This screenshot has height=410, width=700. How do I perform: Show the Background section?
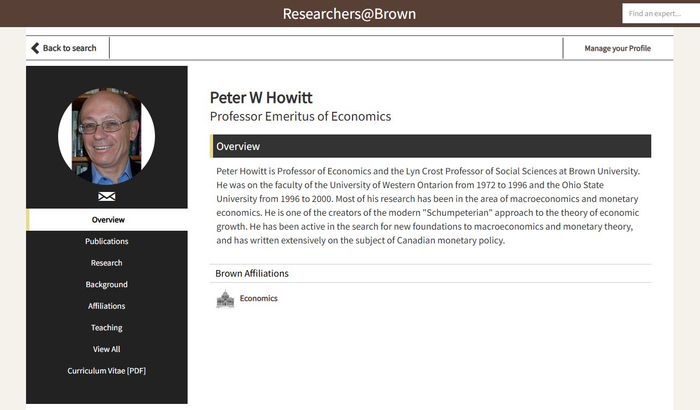tap(107, 285)
